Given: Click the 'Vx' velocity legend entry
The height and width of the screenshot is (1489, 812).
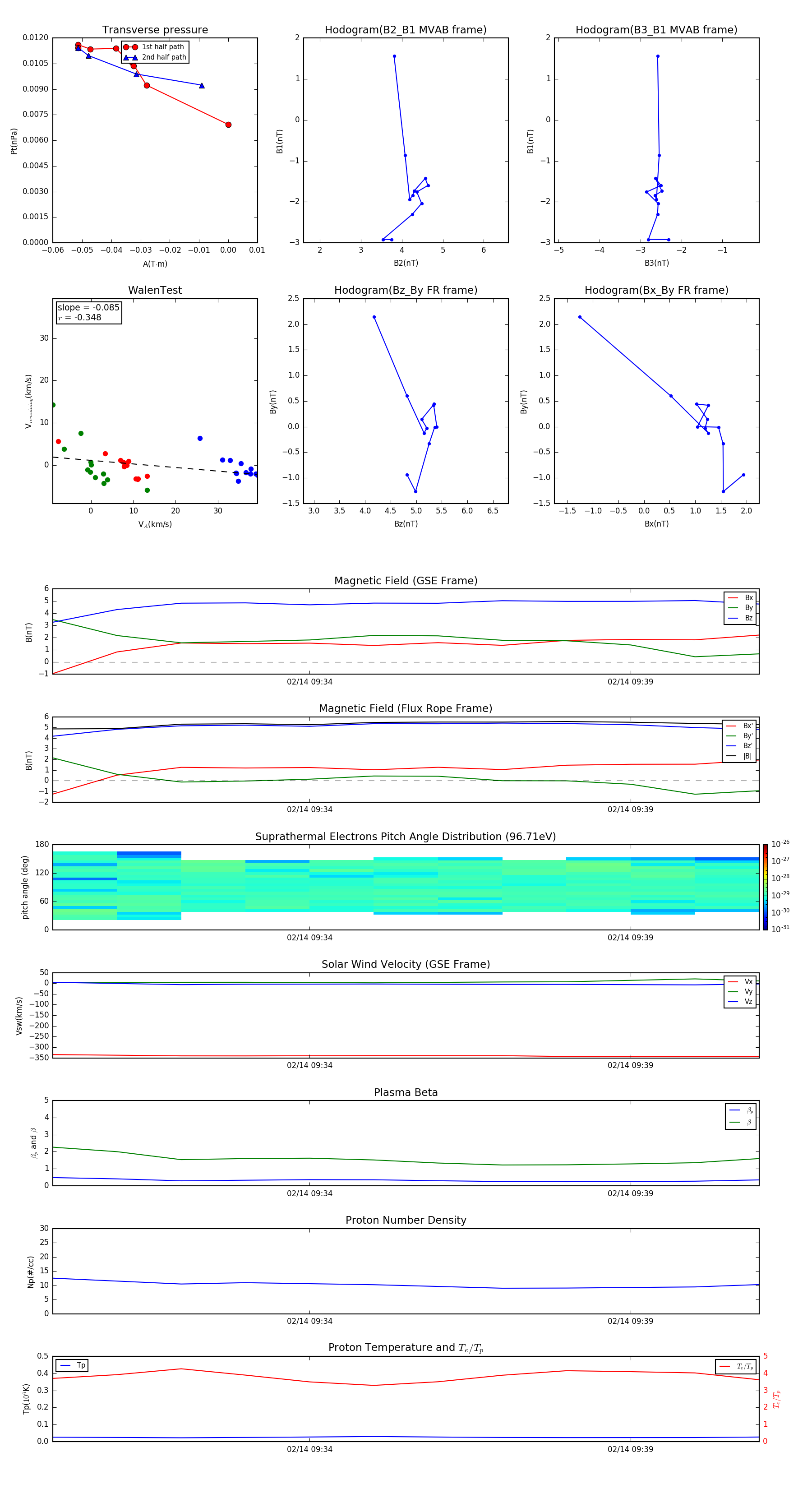Looking at the screenshot, I should point(740,981).
